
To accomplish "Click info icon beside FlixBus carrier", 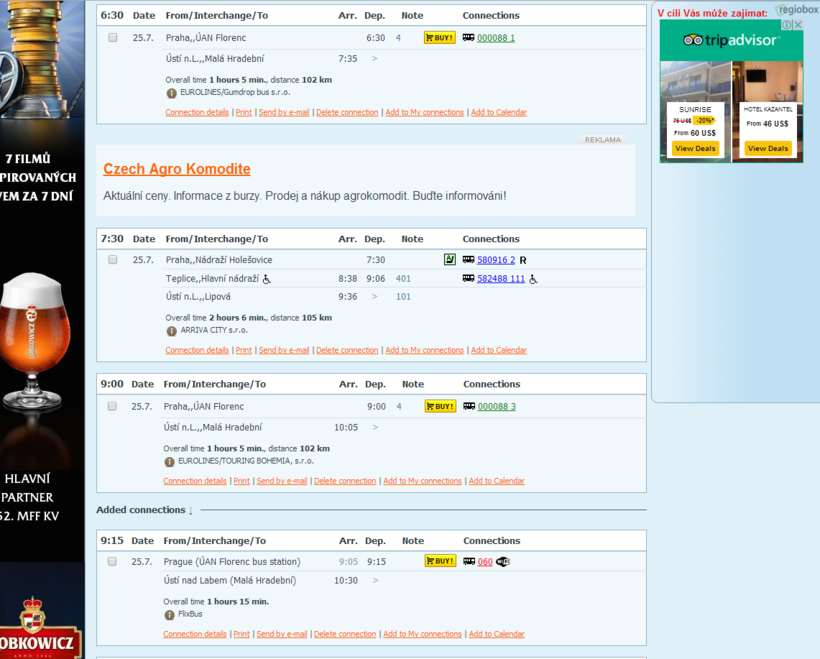I will tap(170, 614).
